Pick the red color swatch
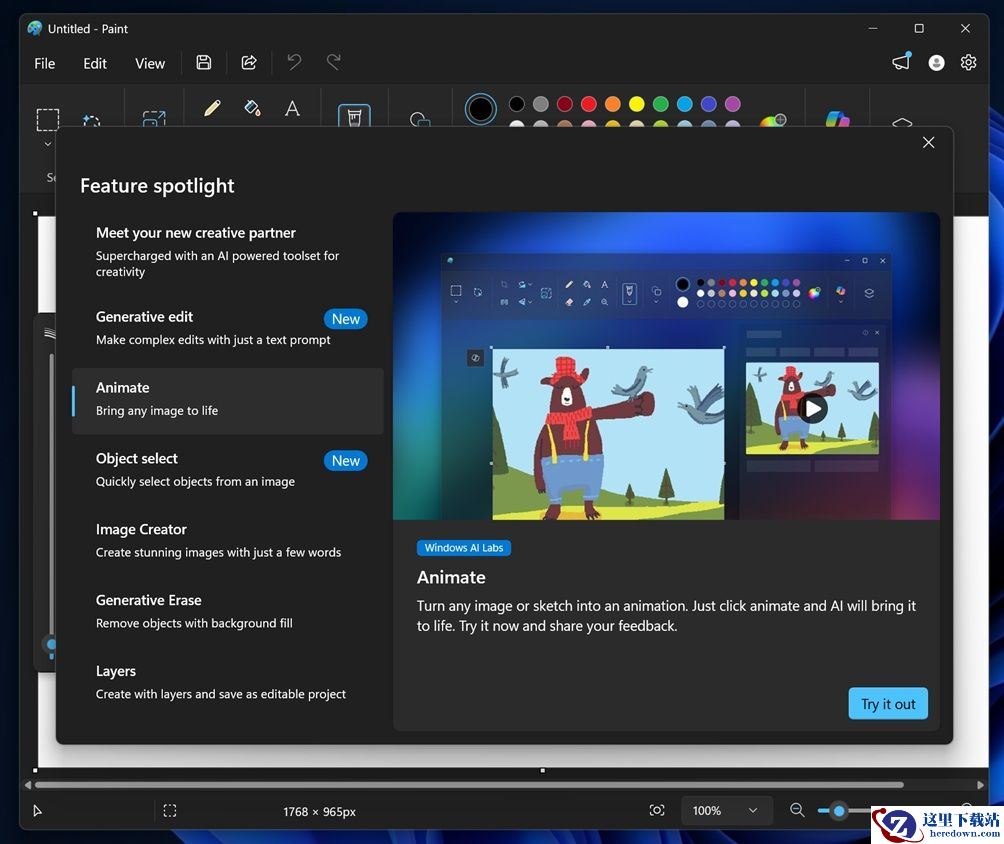The height and width of the screenshot is (844, 1004). click(x=589, y=104)
